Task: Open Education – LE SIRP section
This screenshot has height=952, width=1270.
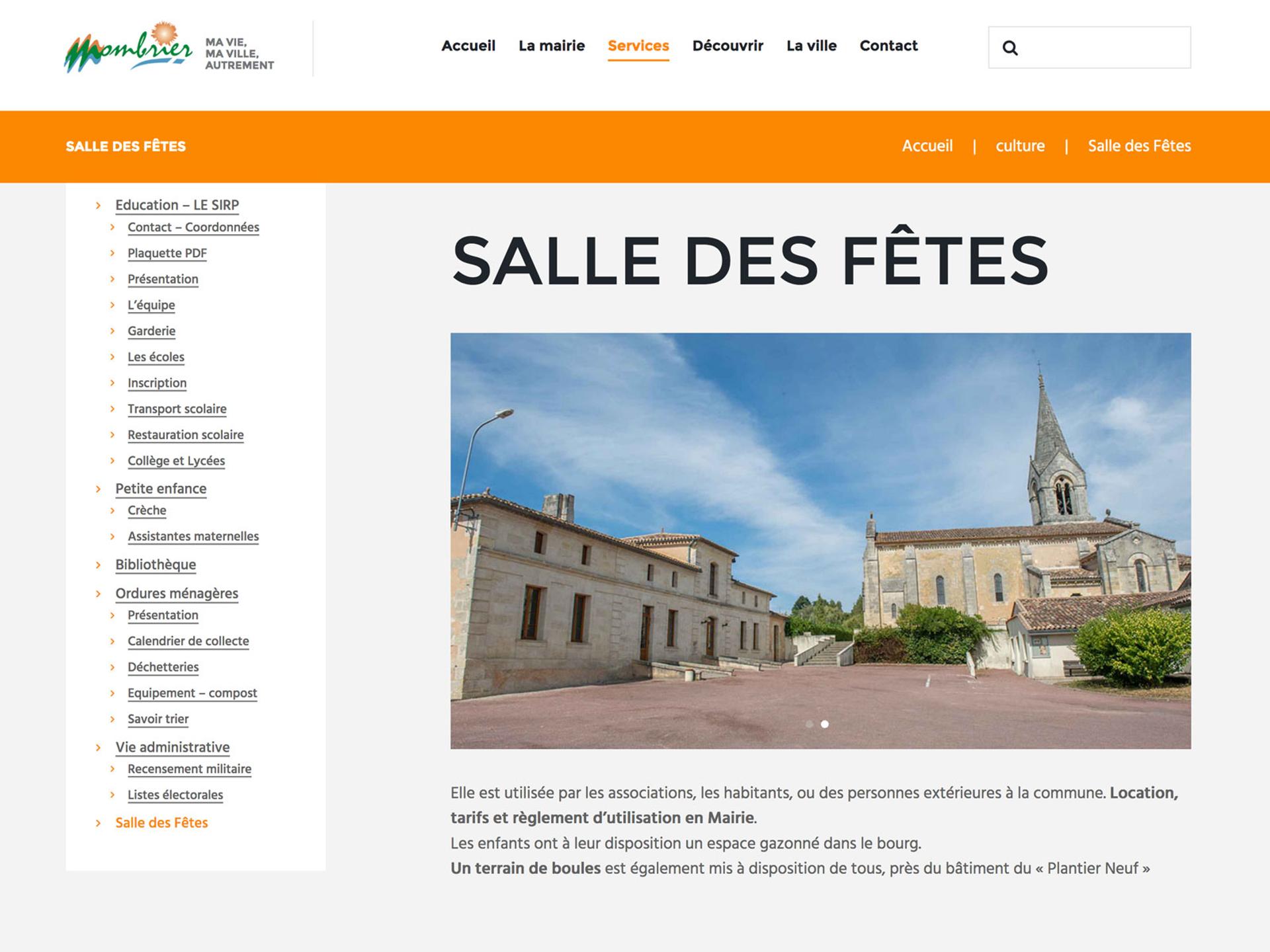Action: click(x=177, y=205)
